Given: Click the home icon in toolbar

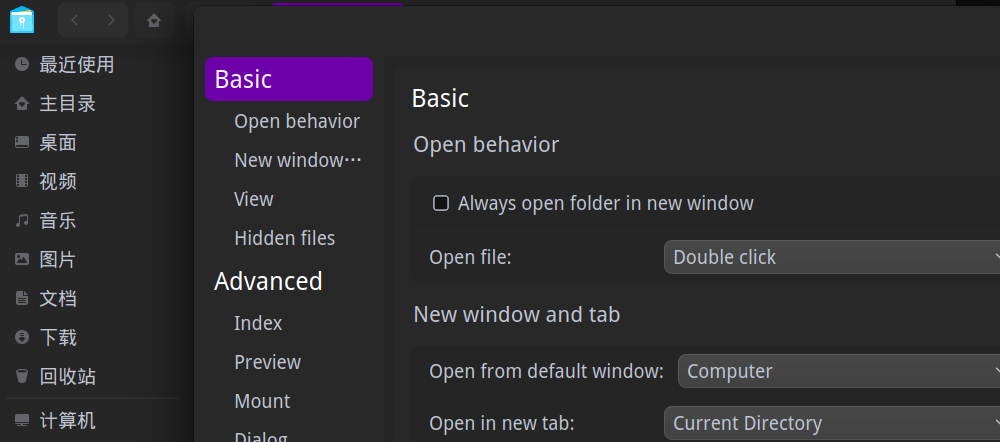Looking at the screenshot, I should pos(153,20).
